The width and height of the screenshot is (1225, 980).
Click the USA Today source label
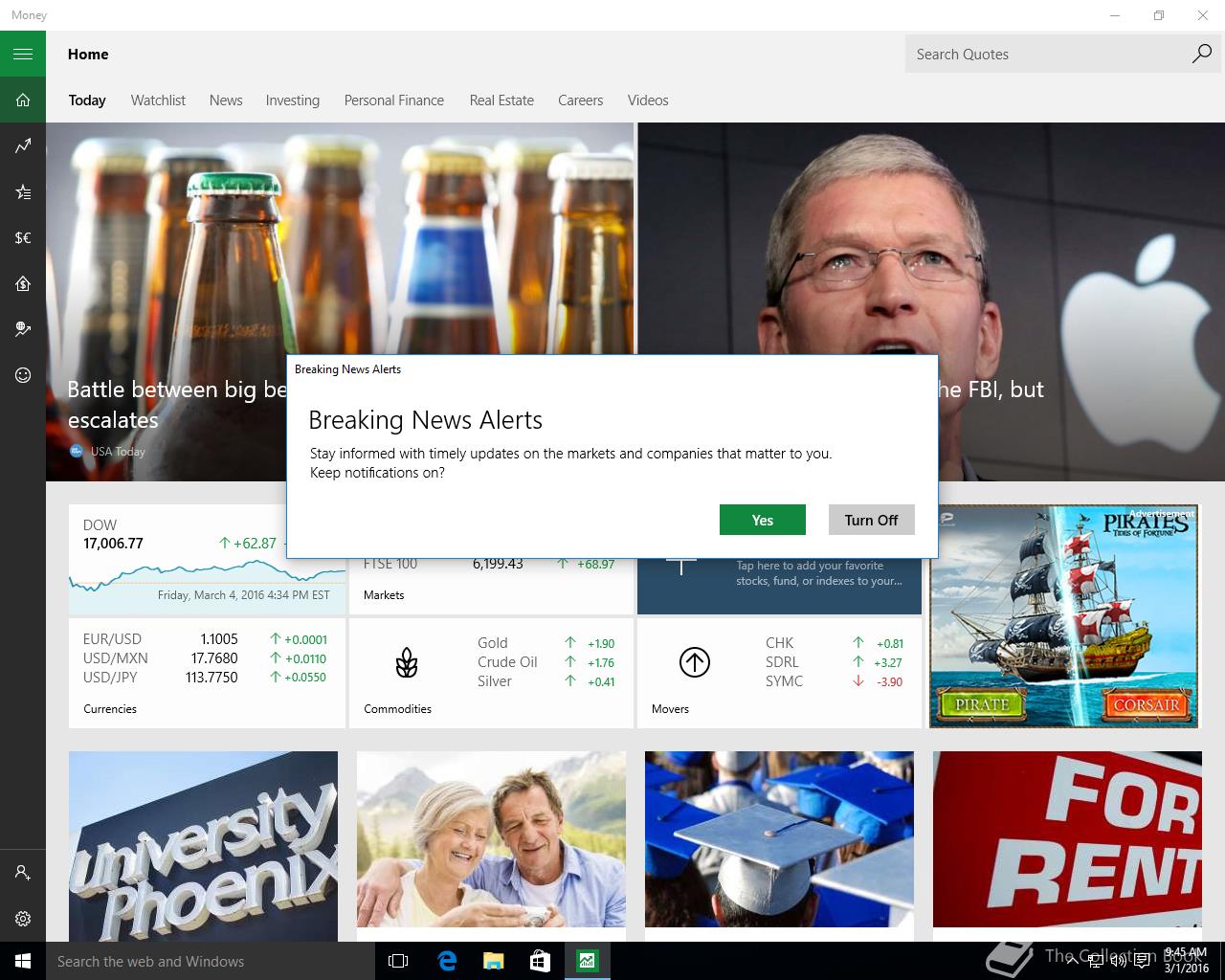(x=118, y=452)
